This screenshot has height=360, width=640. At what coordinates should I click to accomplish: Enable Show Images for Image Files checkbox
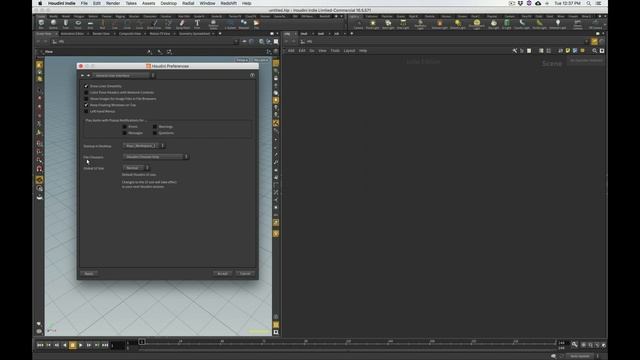[86, 99]
